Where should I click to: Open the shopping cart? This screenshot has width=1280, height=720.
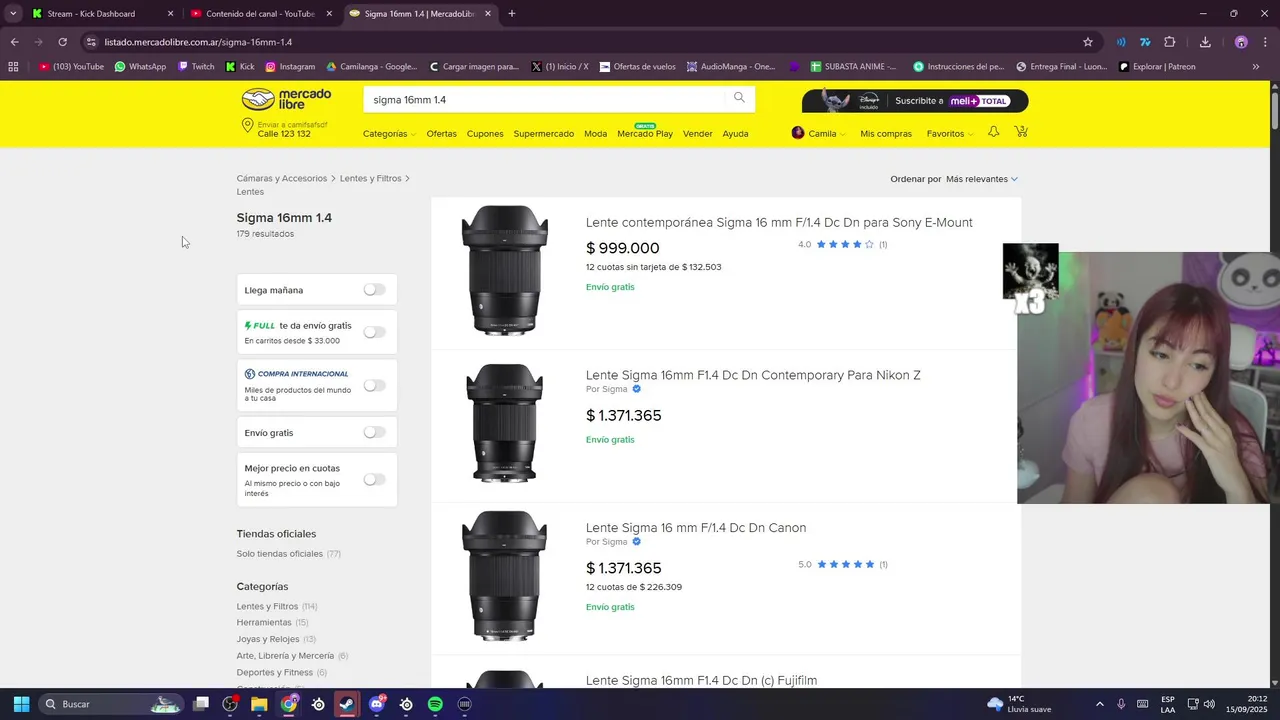point(1021,132)
